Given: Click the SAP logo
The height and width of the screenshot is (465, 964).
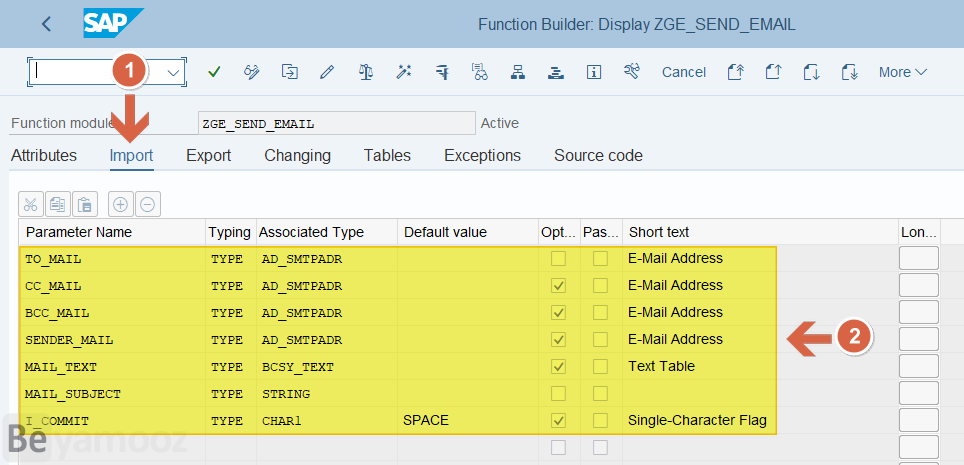Looking at the screenshot, I should [x=114, y=23].
